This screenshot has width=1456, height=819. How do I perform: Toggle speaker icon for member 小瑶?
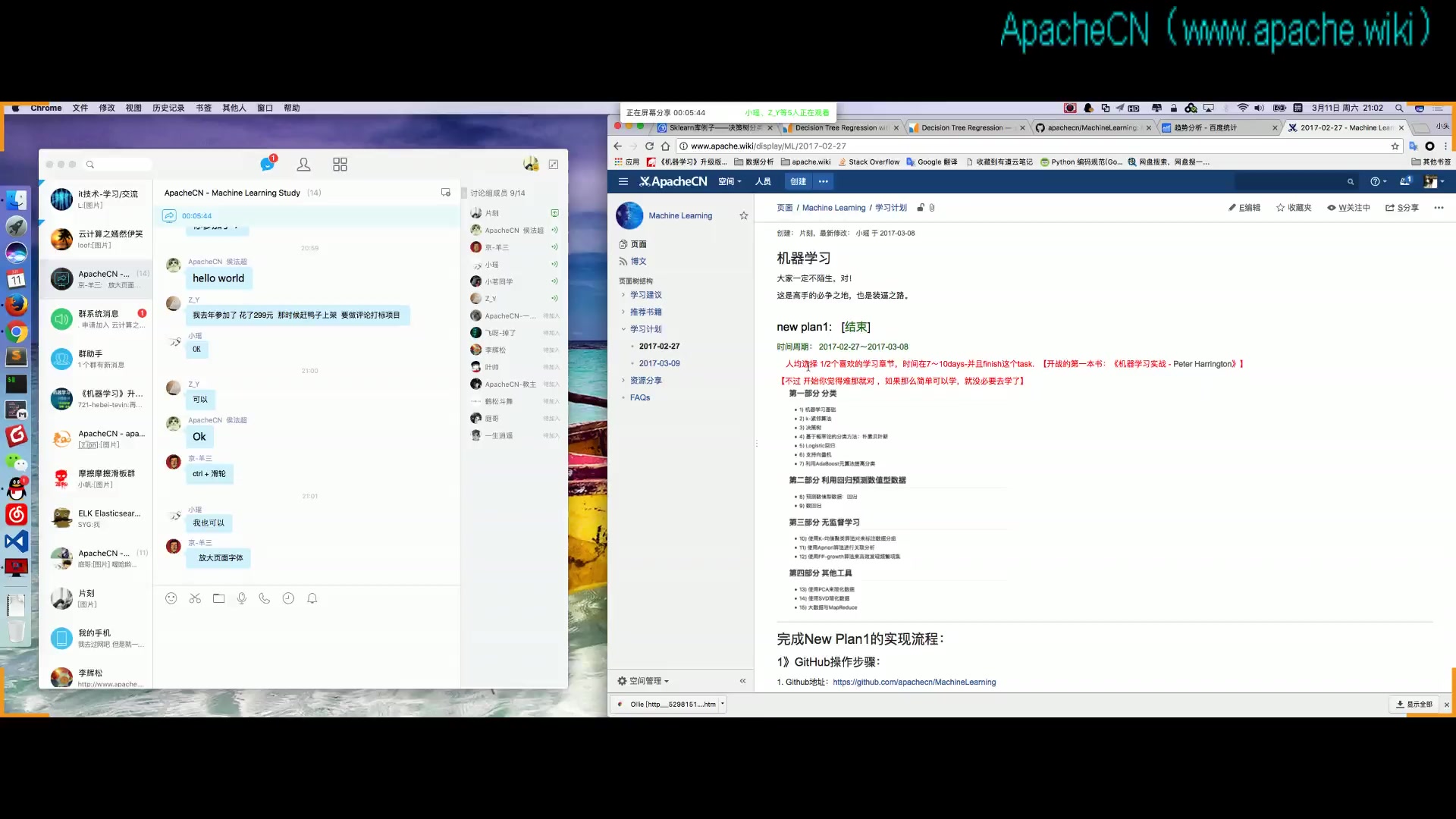click(x=554, y=264)
